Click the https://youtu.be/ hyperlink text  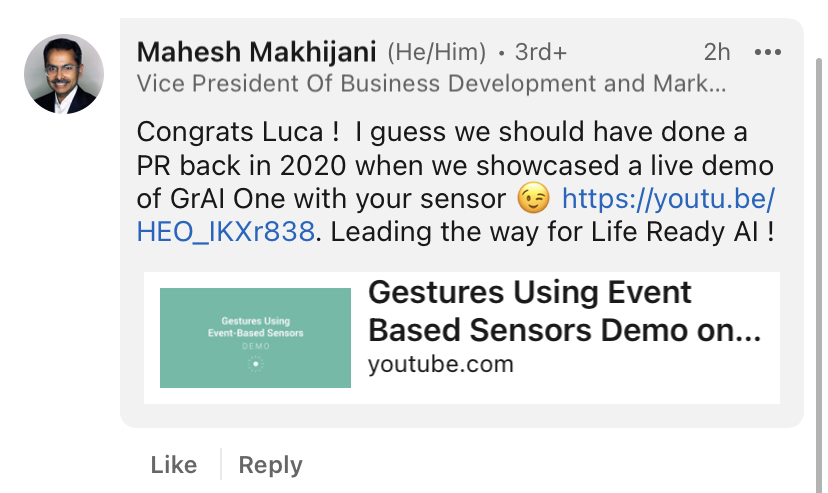[668, 200]
